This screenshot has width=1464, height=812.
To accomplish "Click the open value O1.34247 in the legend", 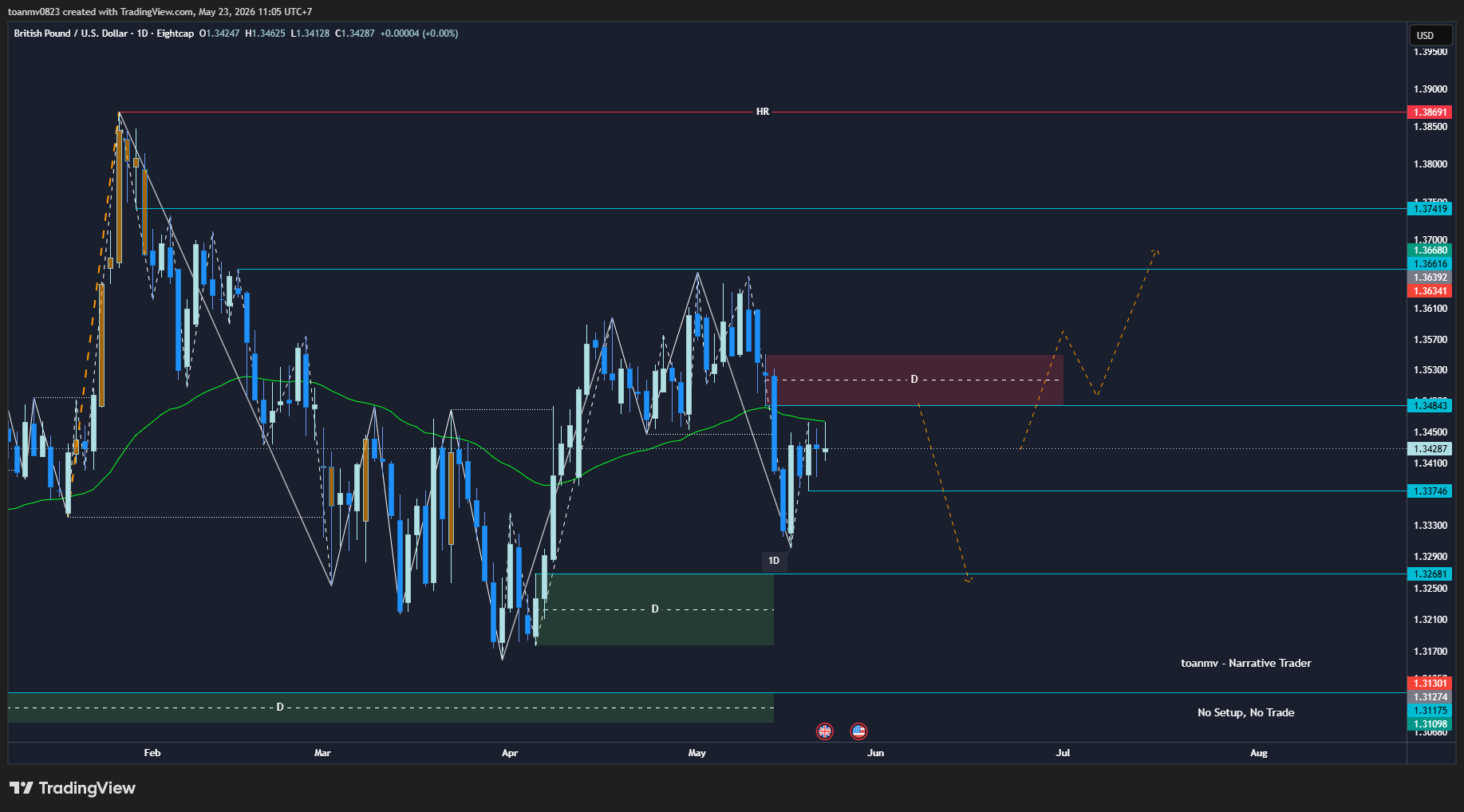I will pyautogui.click(x=219, y=34).
